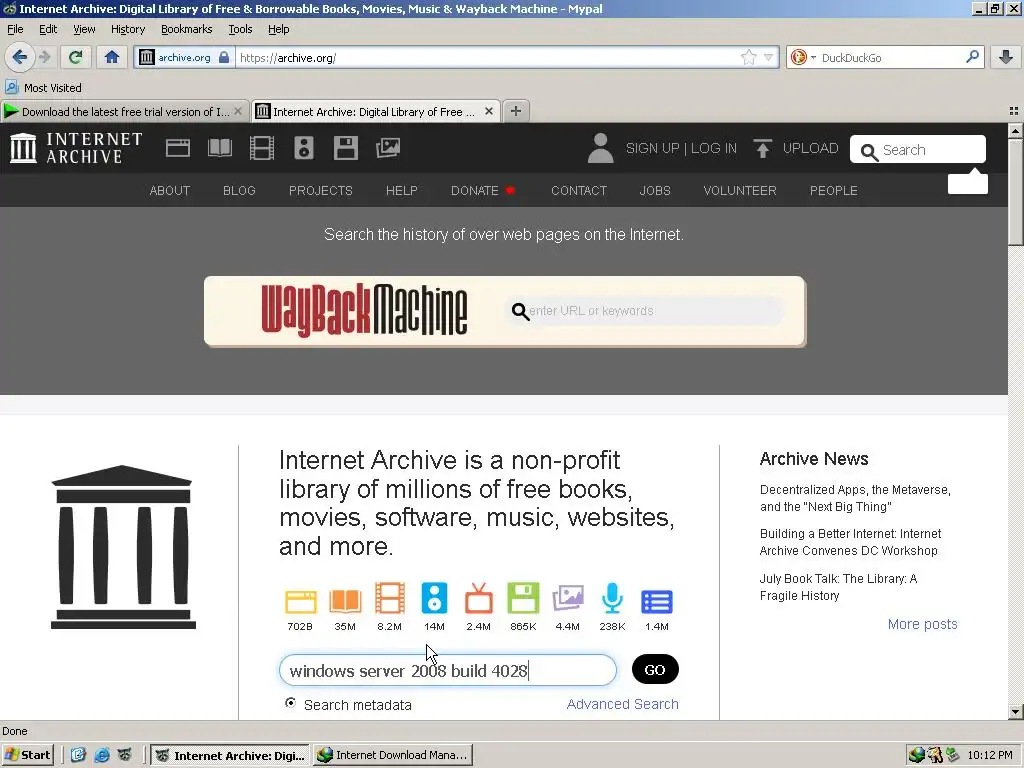This screenshot has height=768, width=1024.
Task: Click the browser forward arrow button
Action: pyautogui.click(x=44, y=57)
